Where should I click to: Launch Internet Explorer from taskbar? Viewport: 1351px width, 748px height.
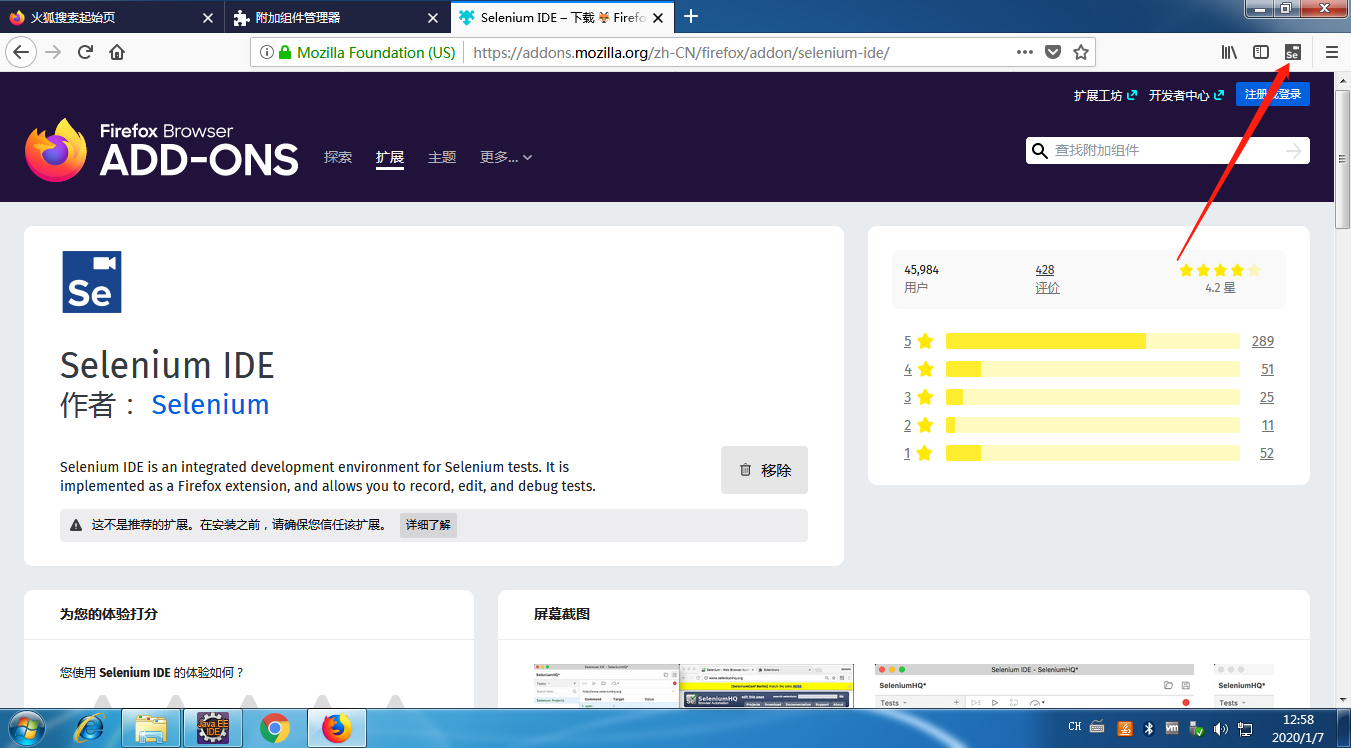(89, 729)
